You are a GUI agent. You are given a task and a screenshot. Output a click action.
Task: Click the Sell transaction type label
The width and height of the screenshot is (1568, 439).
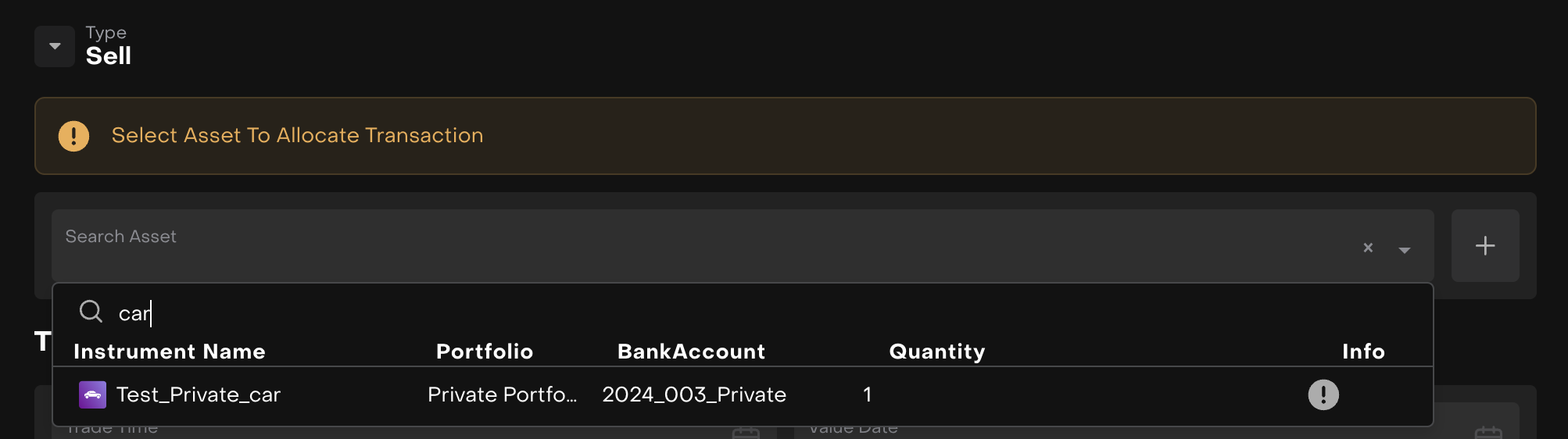109,56
